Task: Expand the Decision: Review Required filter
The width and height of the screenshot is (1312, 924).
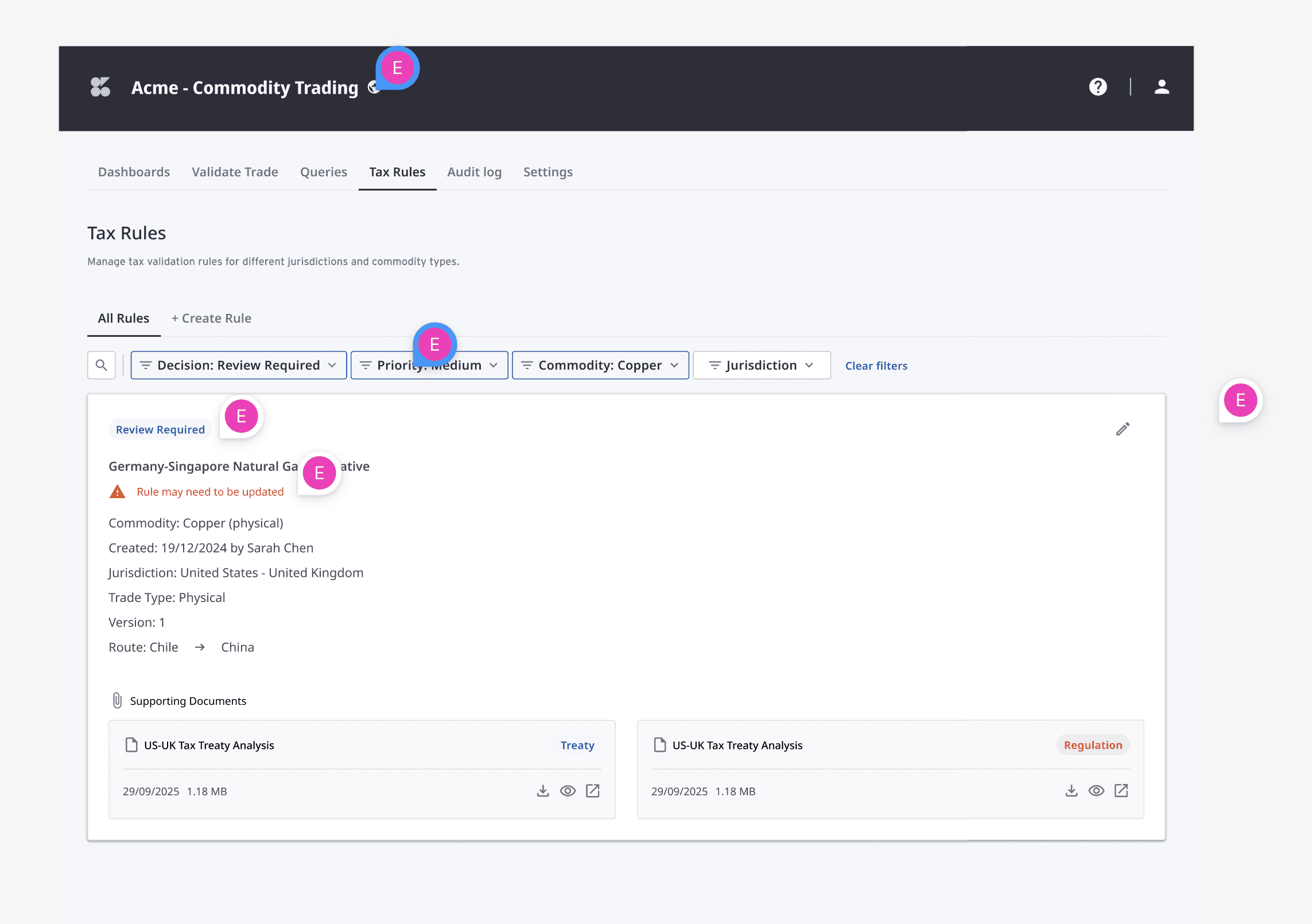Action: 239,366
